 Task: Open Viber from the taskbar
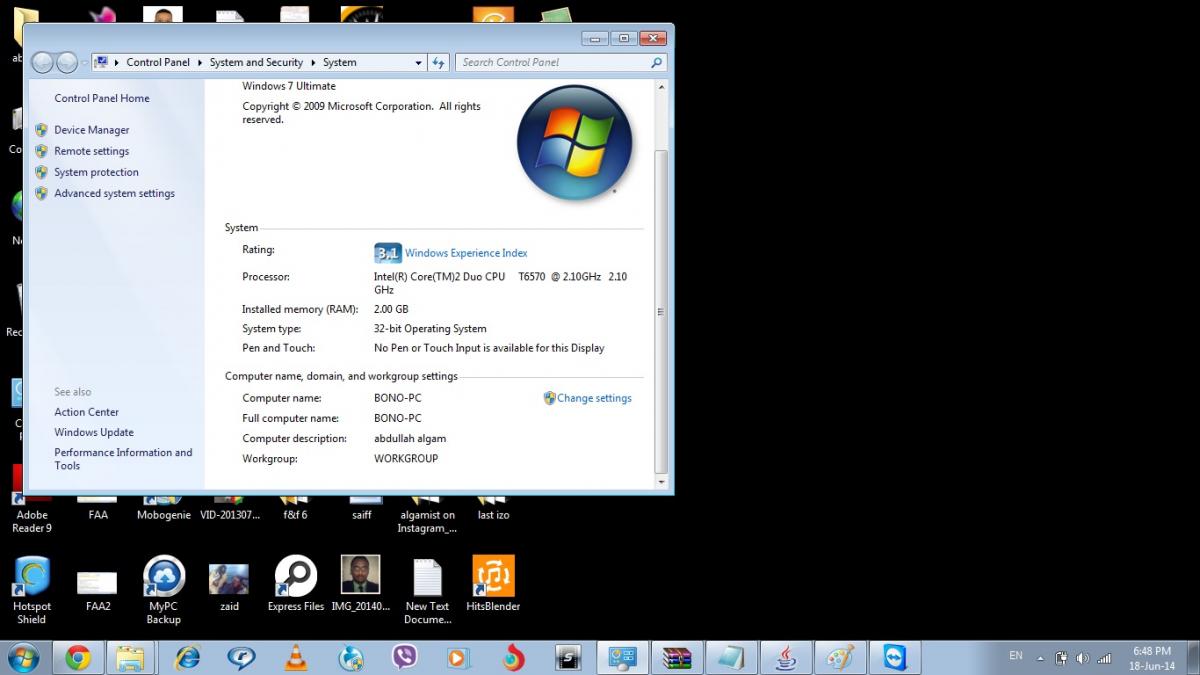404,657
